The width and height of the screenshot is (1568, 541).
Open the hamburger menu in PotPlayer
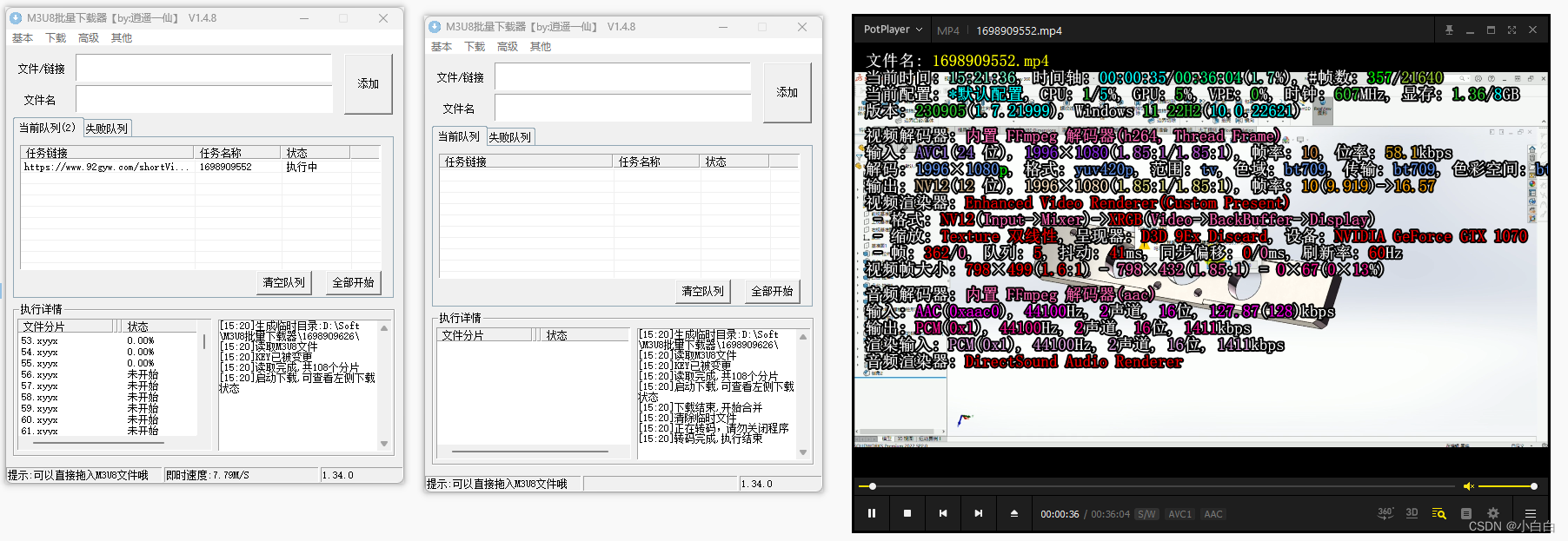pos(1531,513)
